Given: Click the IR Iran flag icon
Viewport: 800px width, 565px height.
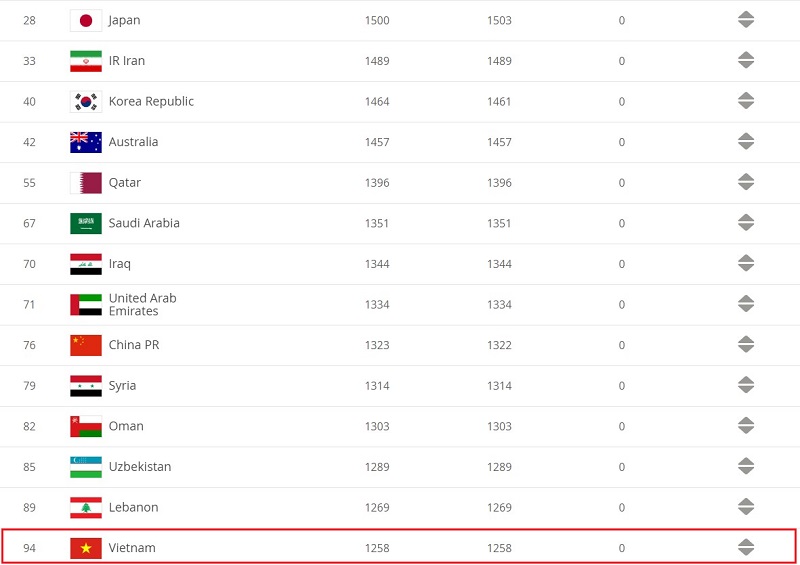Looking at the screenshot, I should click(86, 61).
